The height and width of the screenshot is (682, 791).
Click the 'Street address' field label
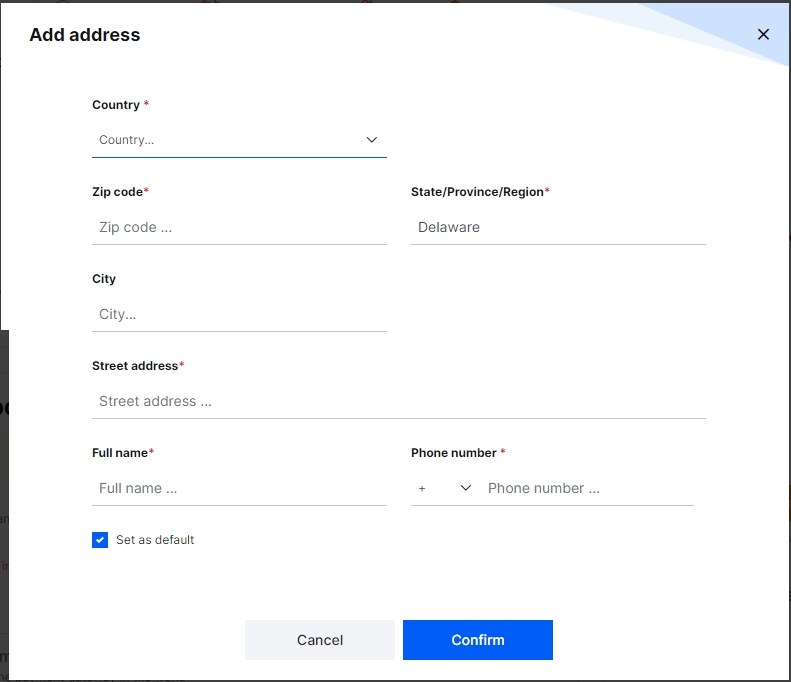tap(136, 366)
